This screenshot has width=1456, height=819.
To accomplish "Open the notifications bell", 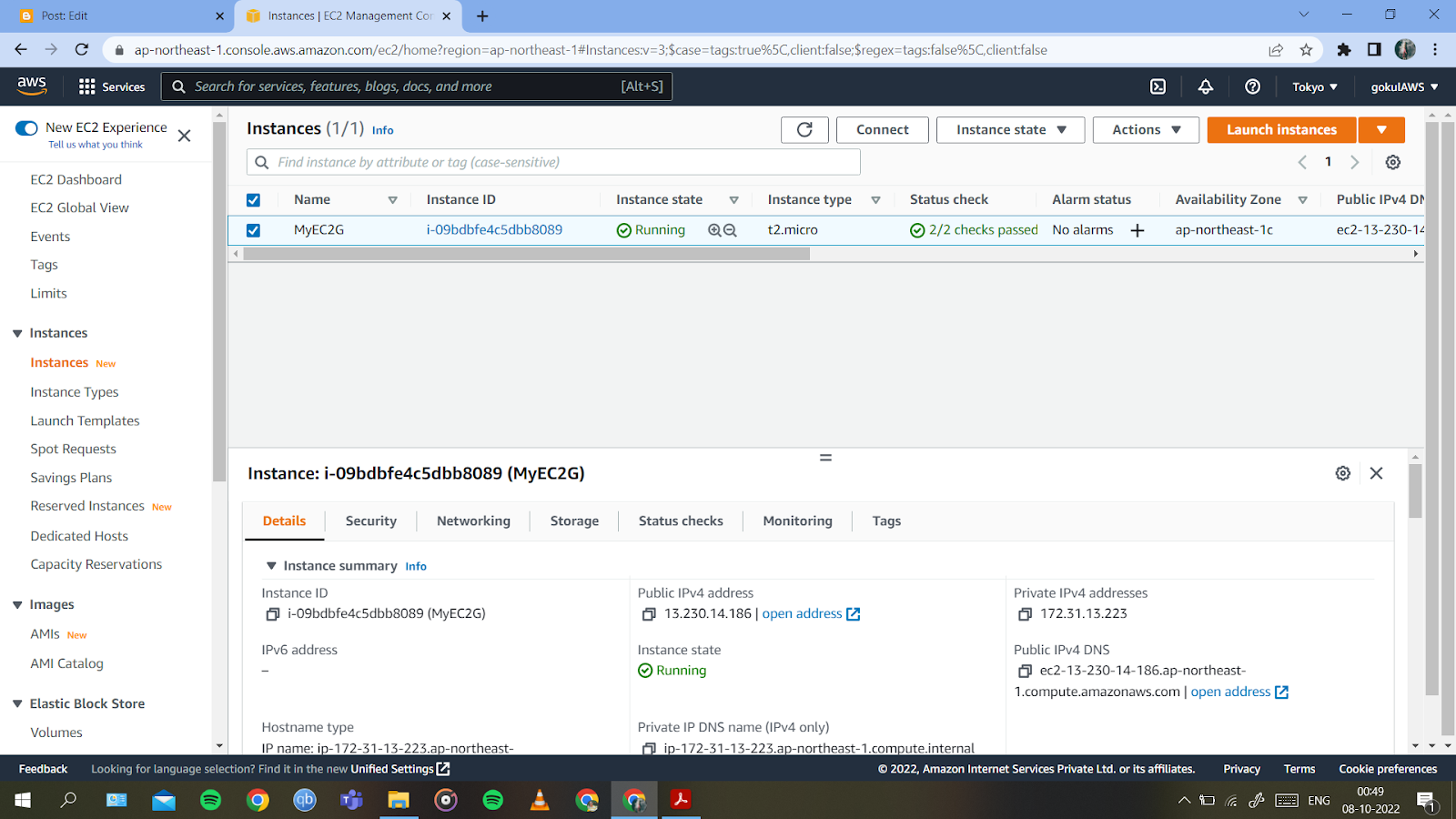I will coord(1206,86).
